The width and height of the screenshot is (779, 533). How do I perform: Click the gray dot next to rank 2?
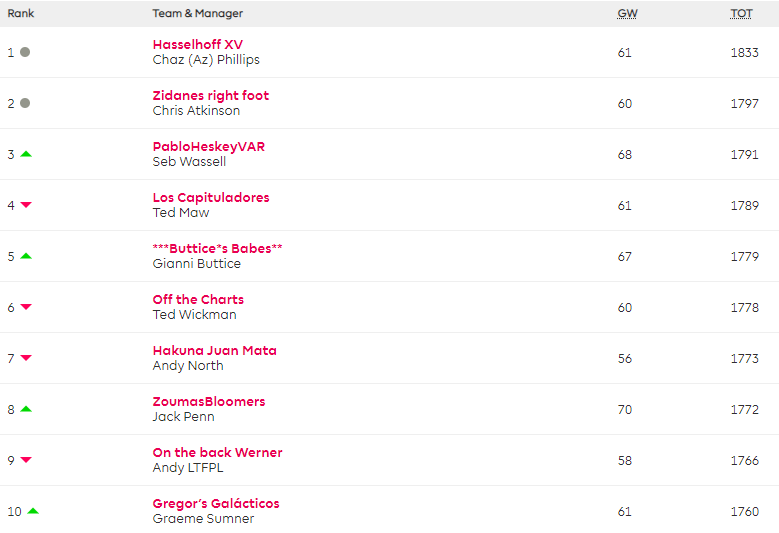click(25, 103)
